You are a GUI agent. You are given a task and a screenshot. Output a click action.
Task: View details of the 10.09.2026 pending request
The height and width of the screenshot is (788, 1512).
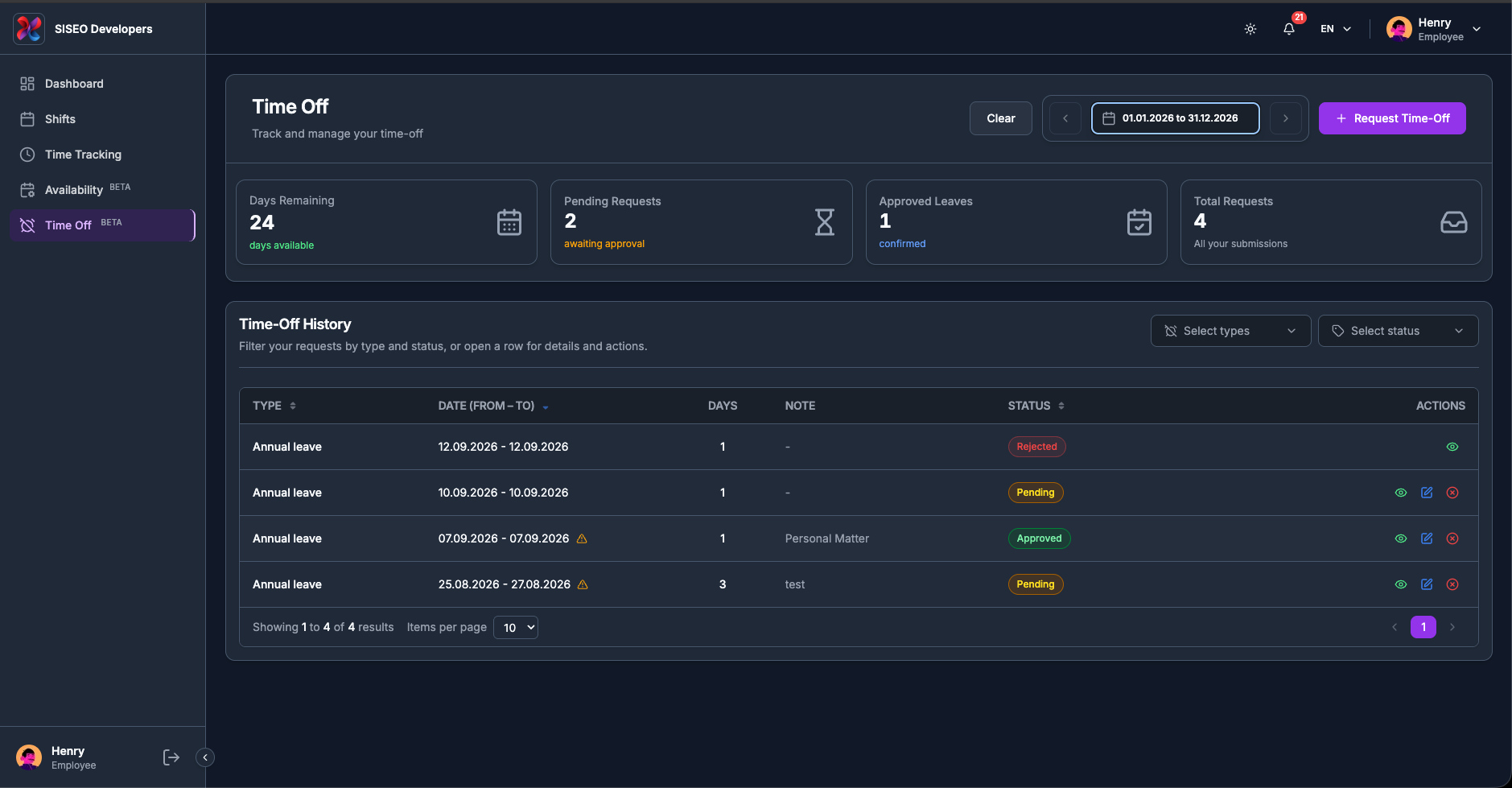point(1401,493)
